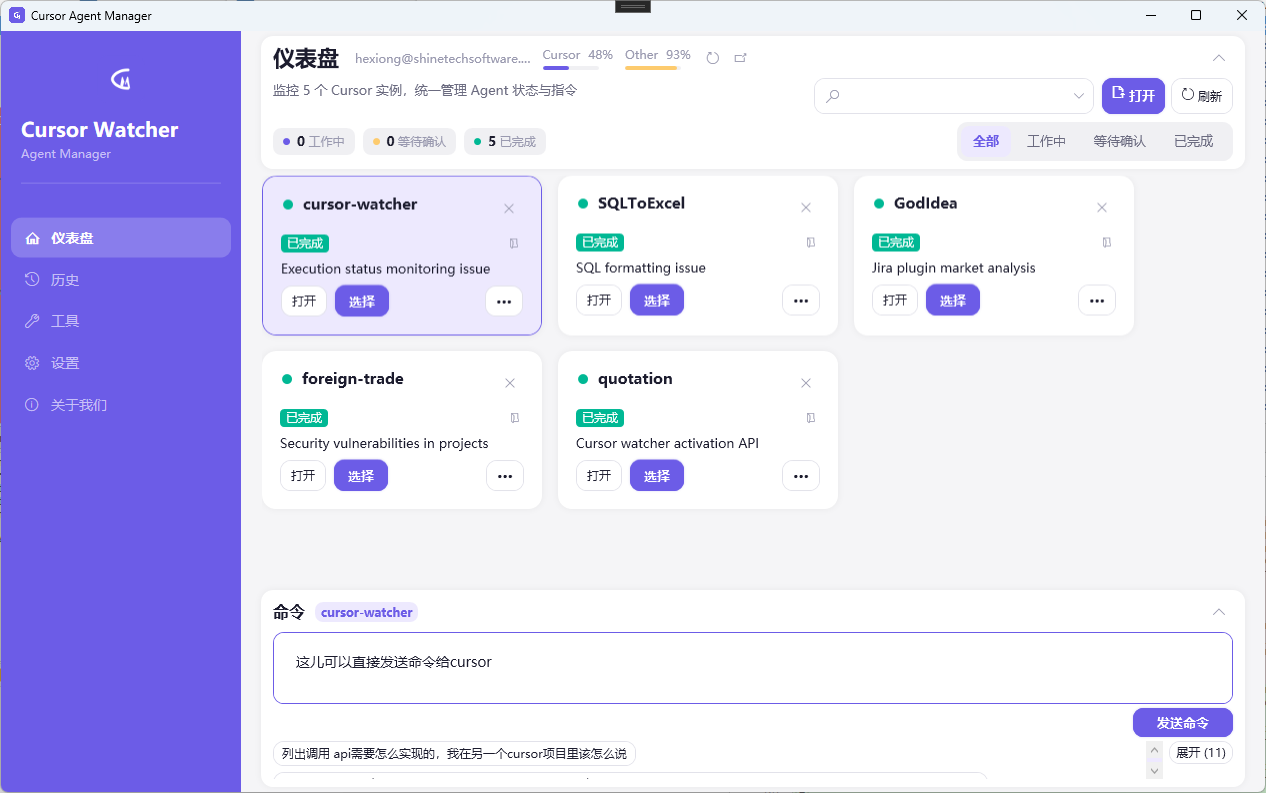Viewport: 1266px width, 793px height.
Task: Click the 刷新 refresh button
Action: click(1202, 96)
